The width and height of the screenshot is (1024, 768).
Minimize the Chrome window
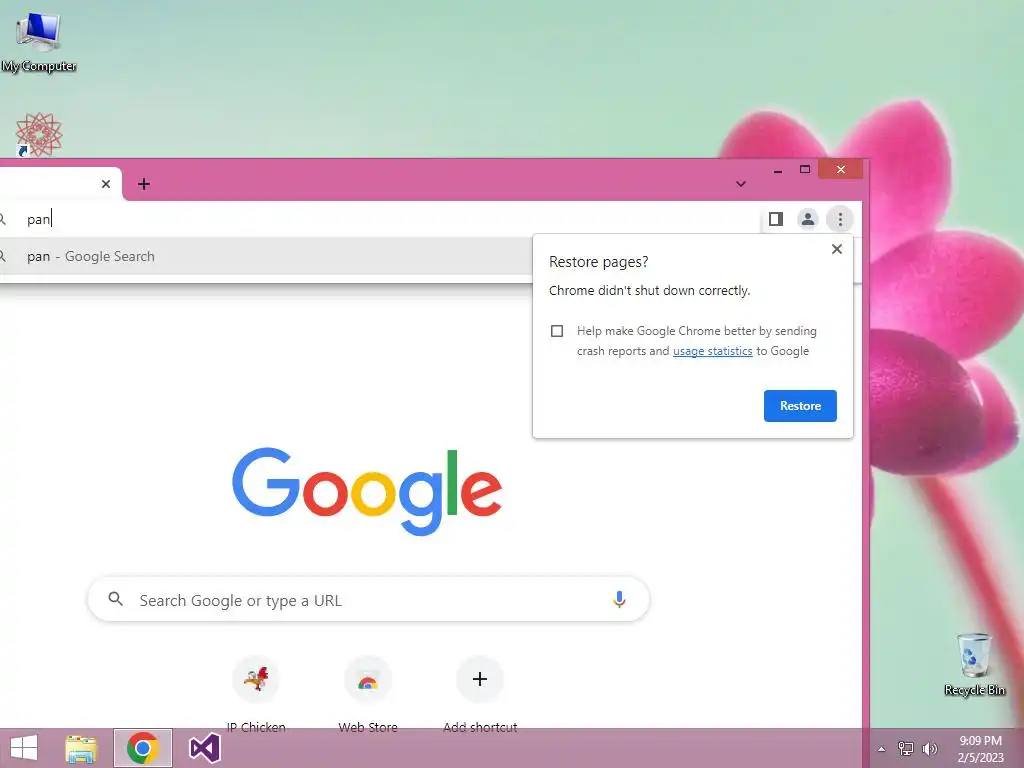pyautogui.click(x=778, y=170)
